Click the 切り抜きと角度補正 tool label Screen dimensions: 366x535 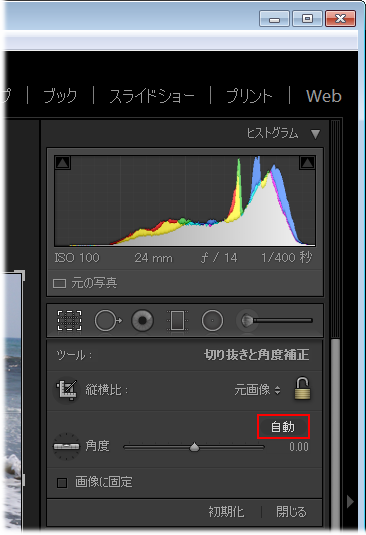pos(257,355)
